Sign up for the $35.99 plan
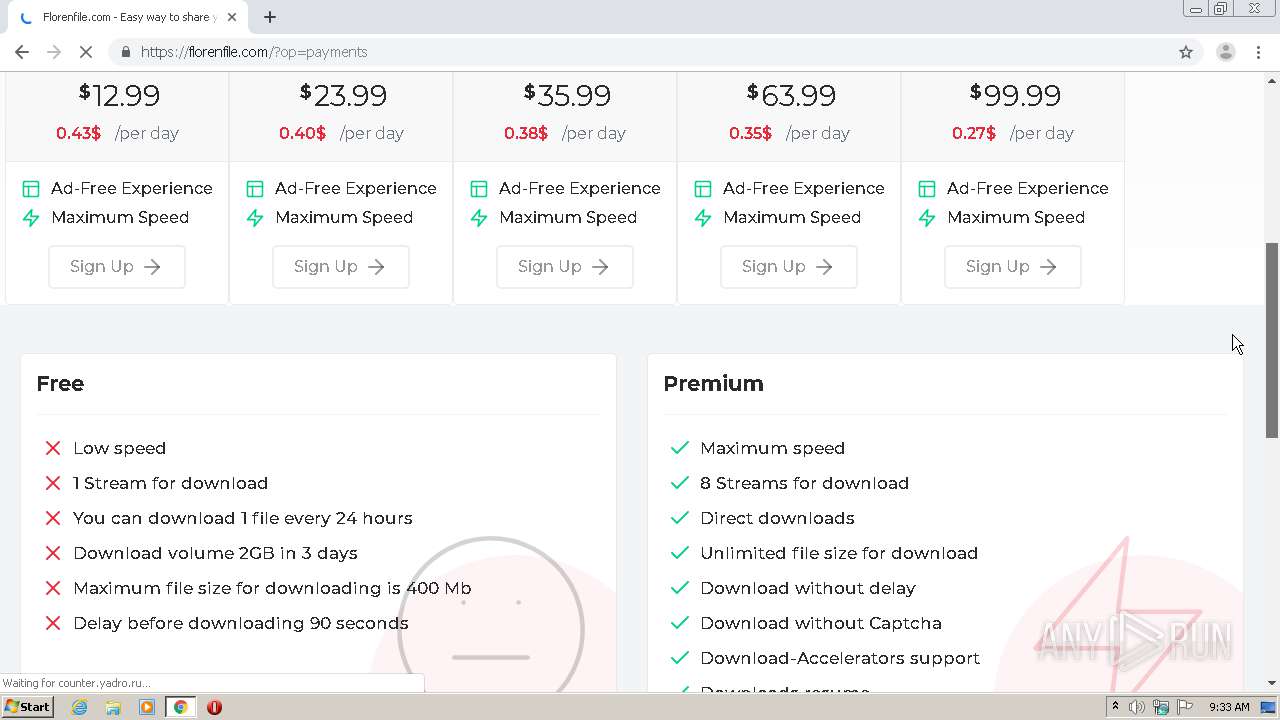 [564, 267]
